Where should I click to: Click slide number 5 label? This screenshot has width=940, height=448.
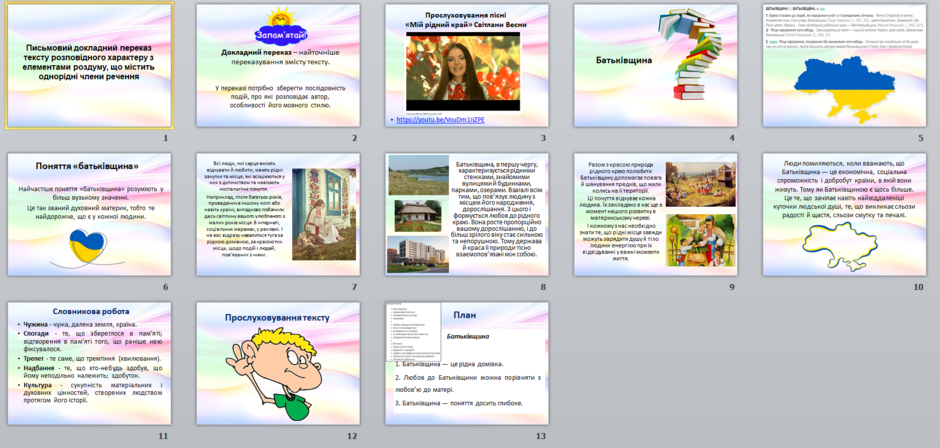tap(921, 139)
